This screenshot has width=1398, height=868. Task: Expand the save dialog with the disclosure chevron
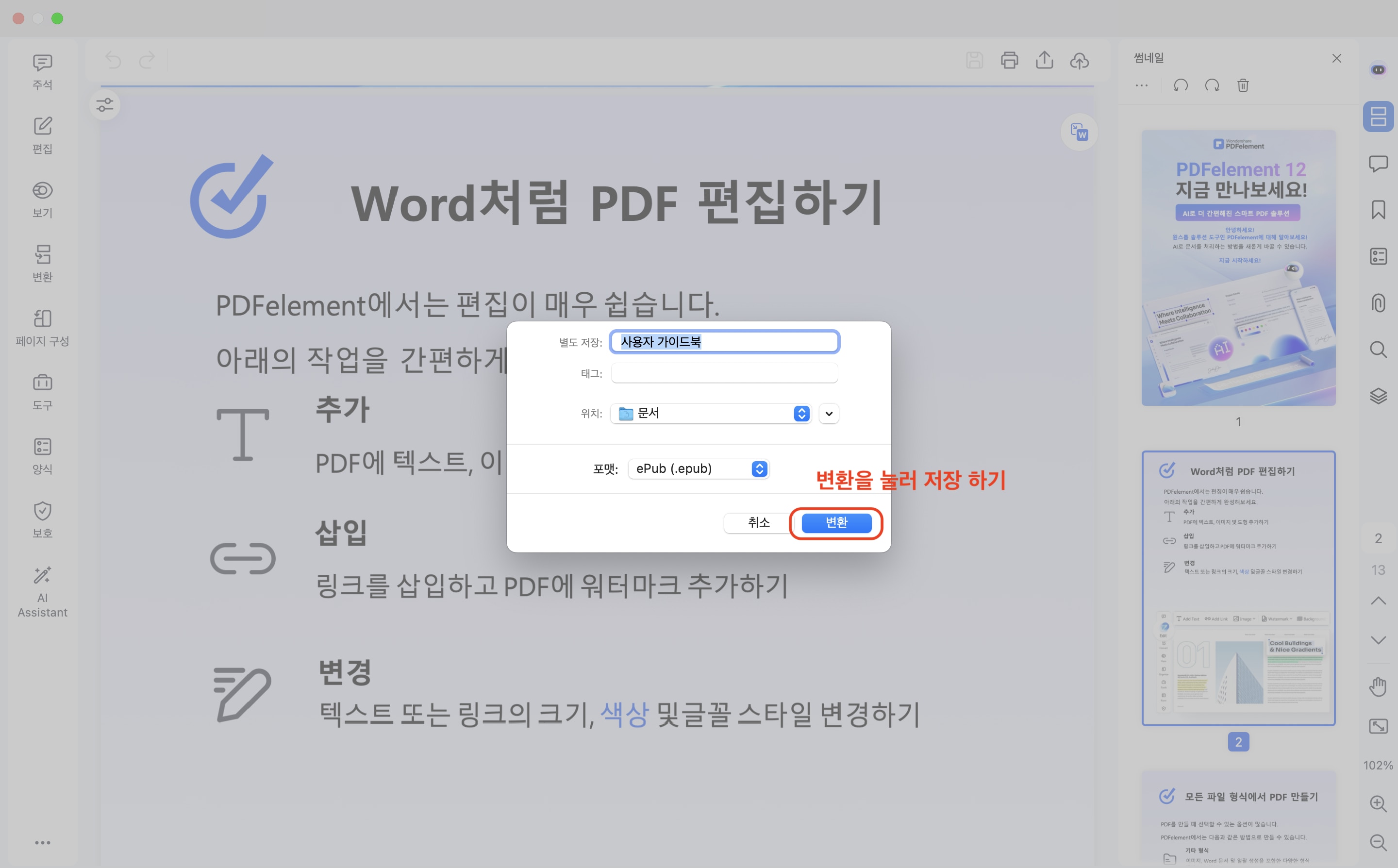coord(828,413)
